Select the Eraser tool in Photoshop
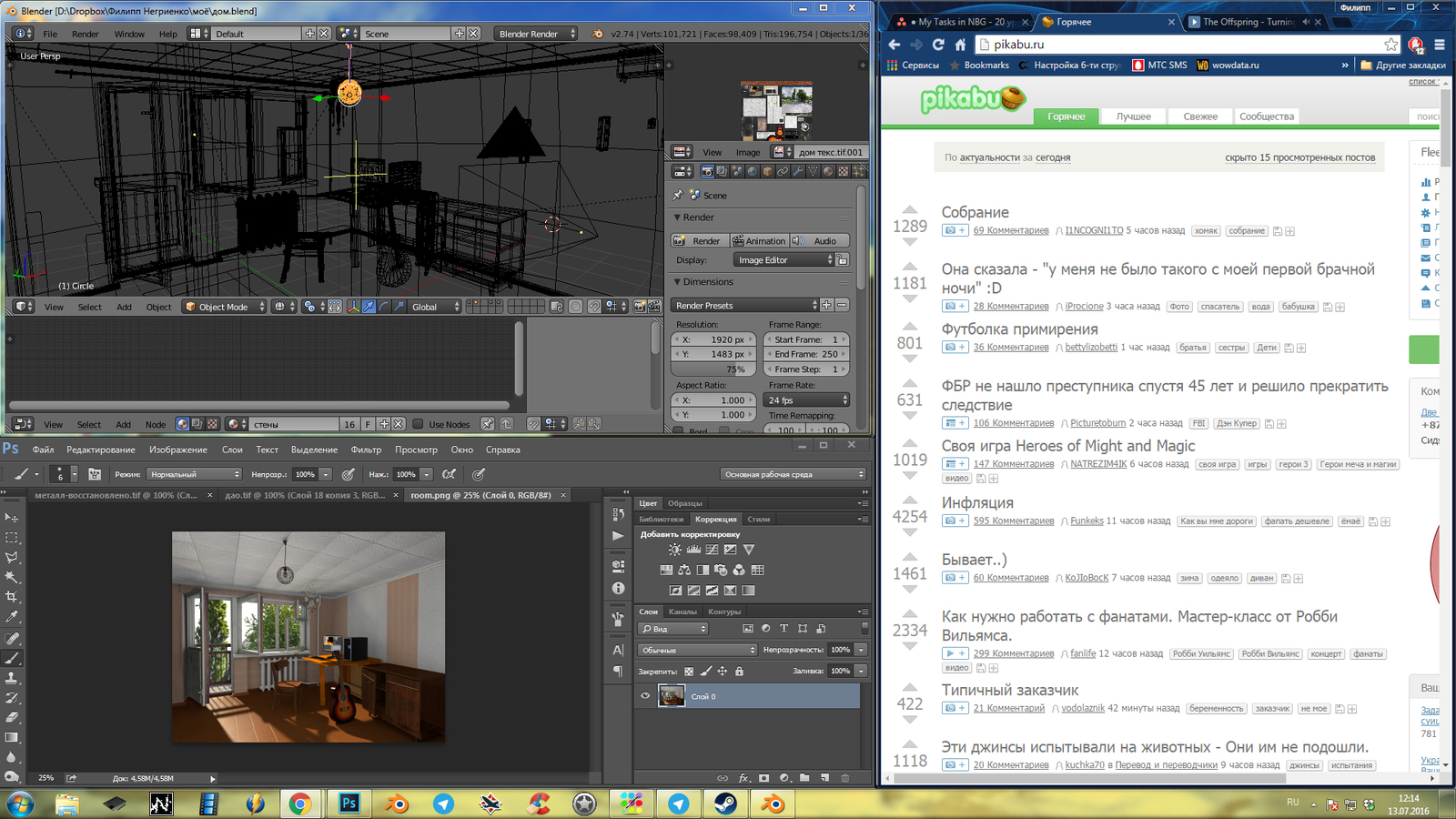 tap(12, 717)
